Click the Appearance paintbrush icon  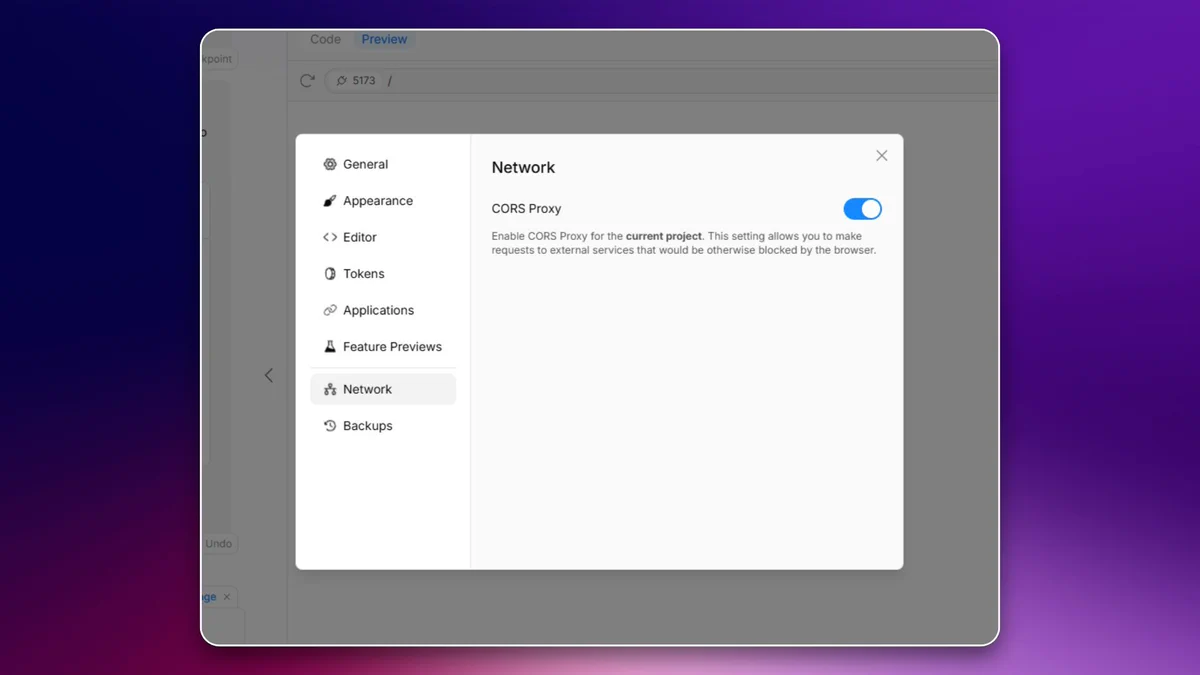(x=330, y=201)
